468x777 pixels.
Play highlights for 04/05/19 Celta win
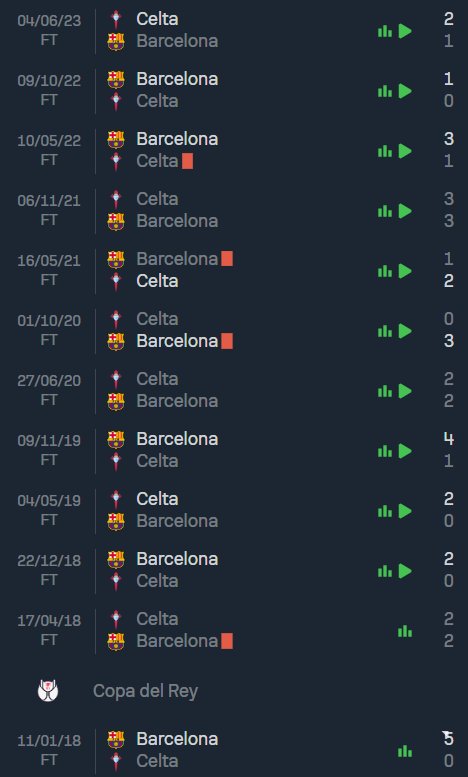pyautogui.click(x=405, y=511)
